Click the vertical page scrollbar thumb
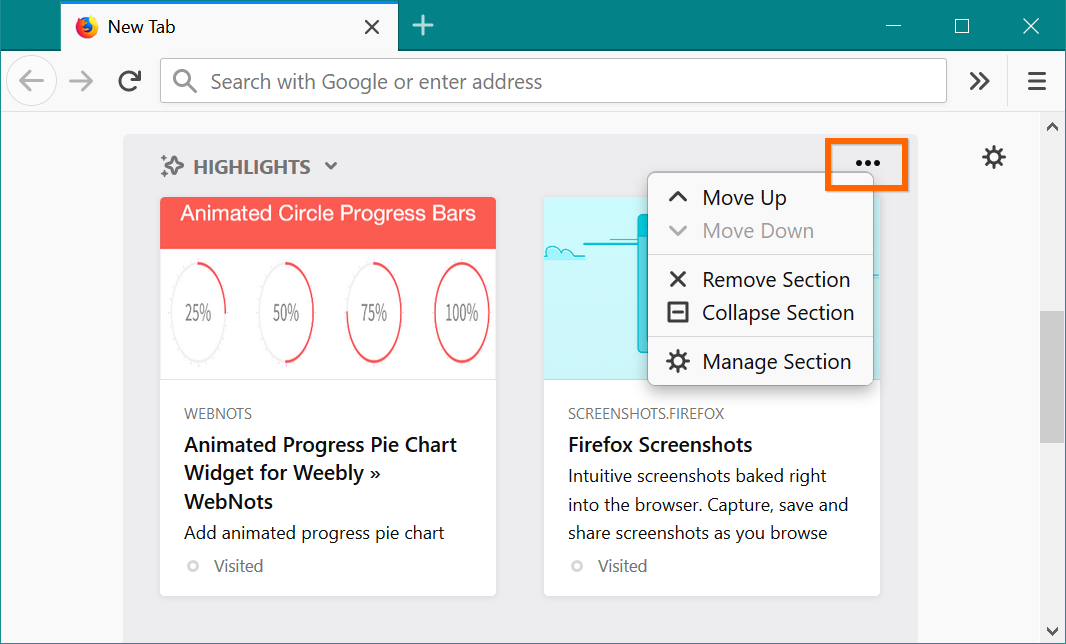Viewport: 1066px width, 644px height. click(1052, 375)
